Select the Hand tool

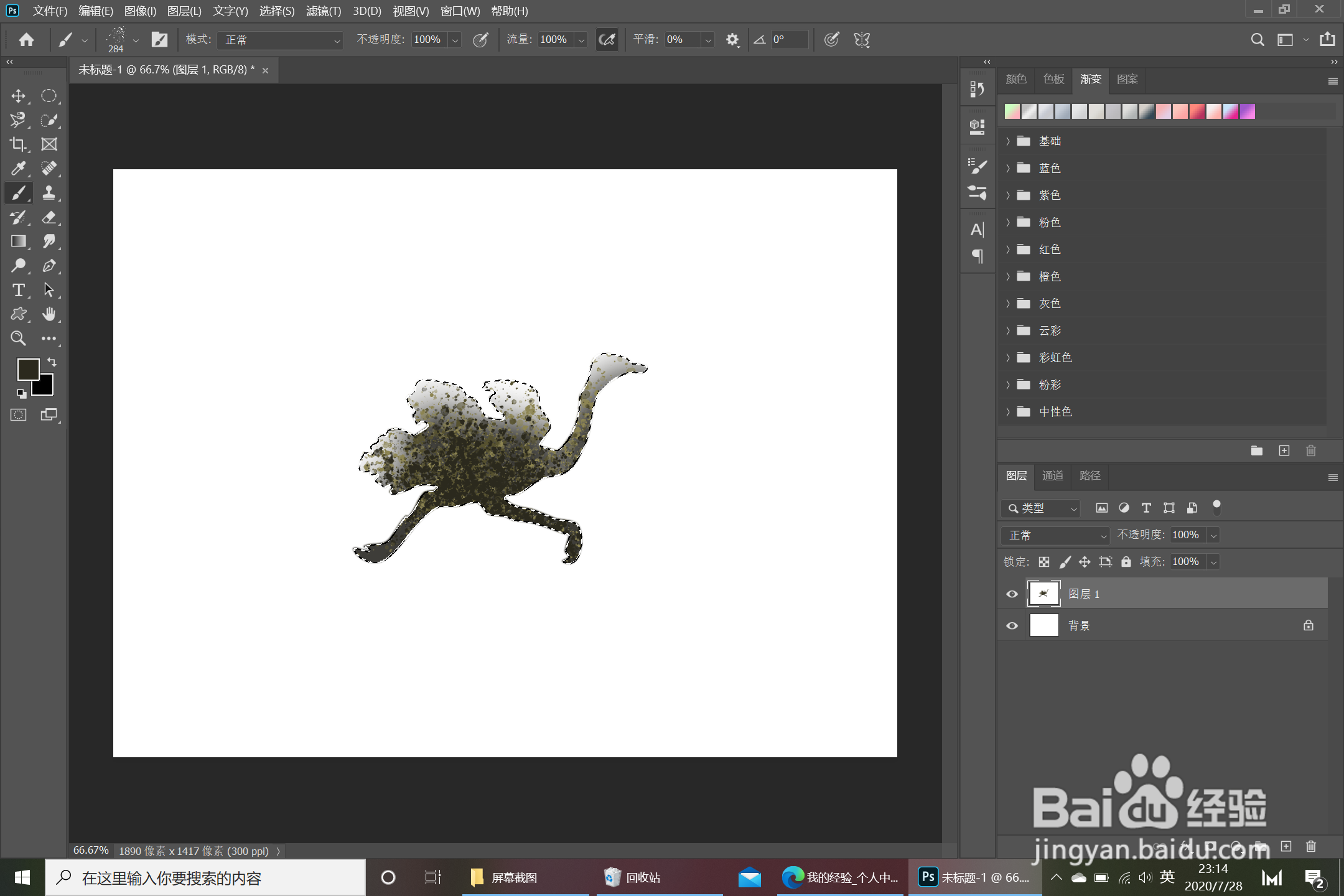[49, 314]
